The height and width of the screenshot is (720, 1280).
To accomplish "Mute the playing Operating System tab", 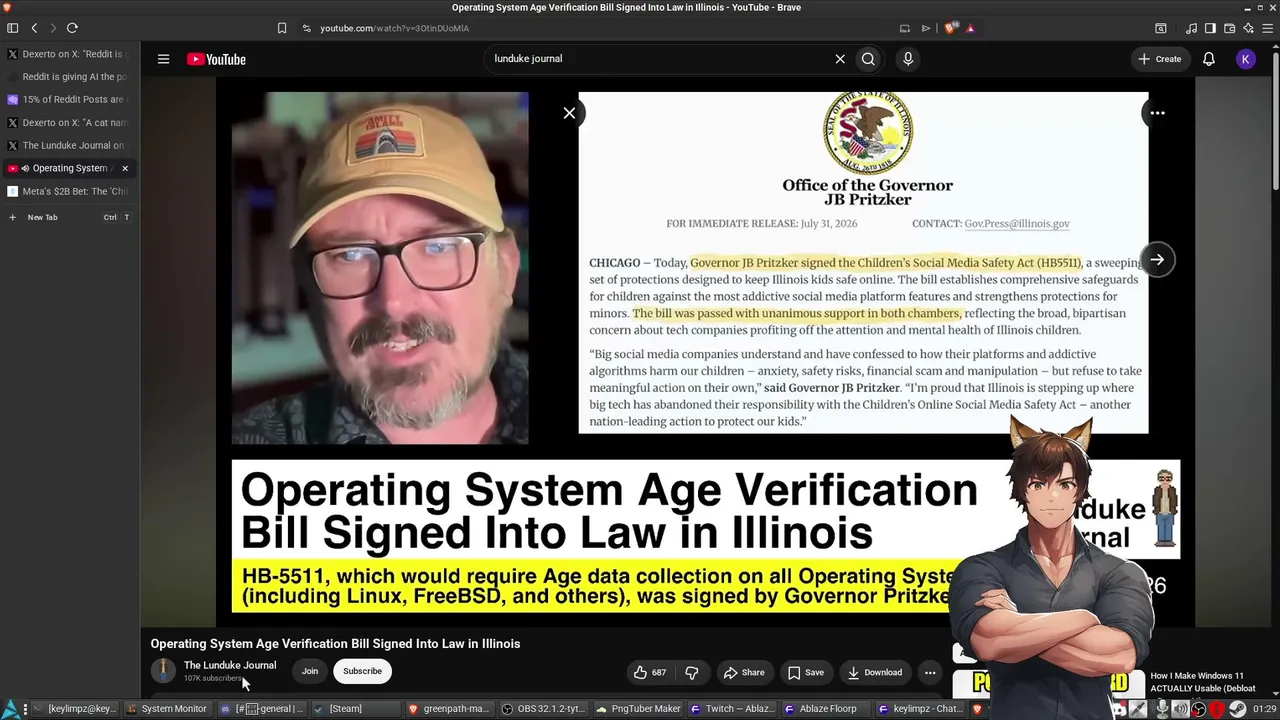I will point(25,168).
